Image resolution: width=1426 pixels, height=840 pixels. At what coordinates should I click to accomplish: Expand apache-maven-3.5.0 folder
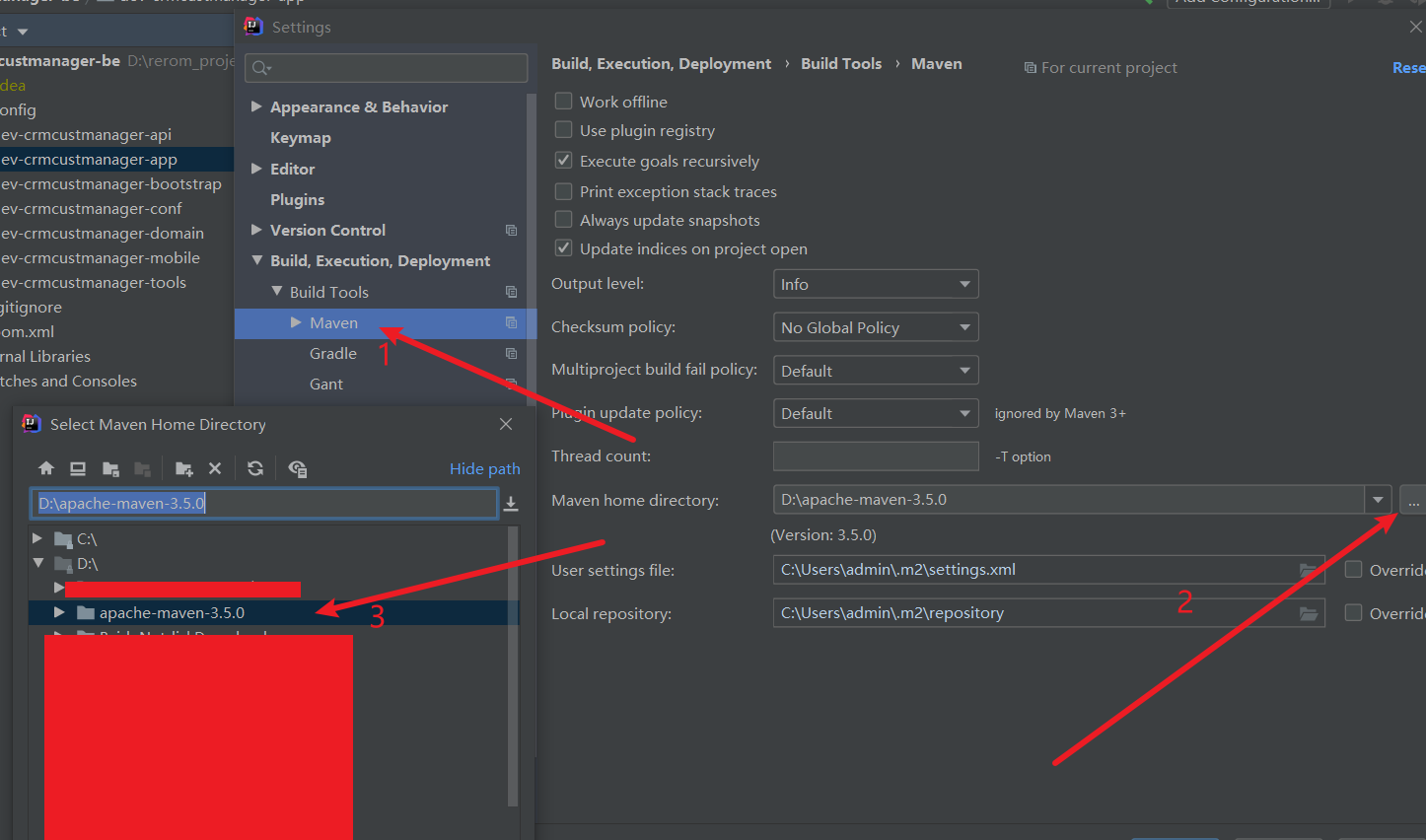click(x=59, y=612)
